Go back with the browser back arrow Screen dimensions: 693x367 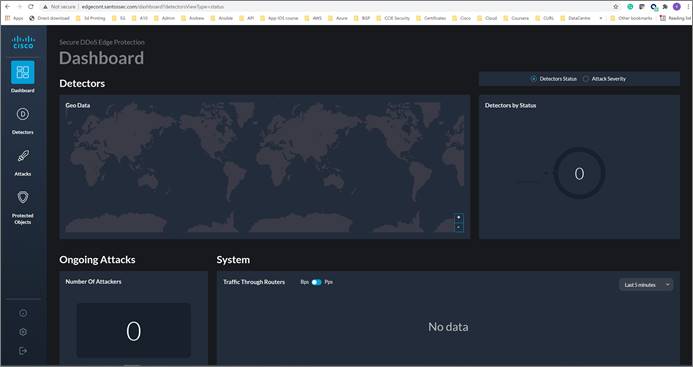[8, 7]
